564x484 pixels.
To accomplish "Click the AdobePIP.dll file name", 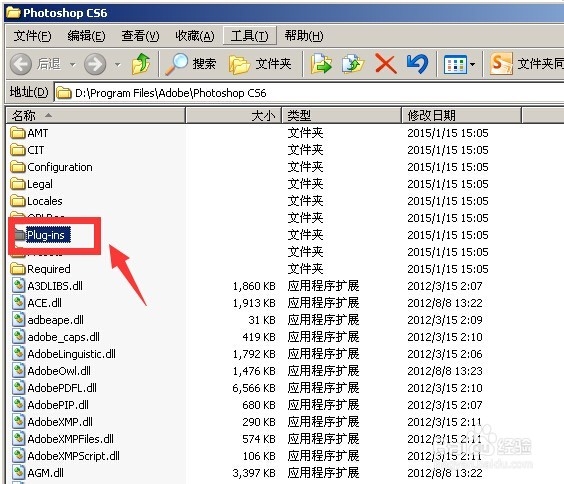I will (58, 405).
